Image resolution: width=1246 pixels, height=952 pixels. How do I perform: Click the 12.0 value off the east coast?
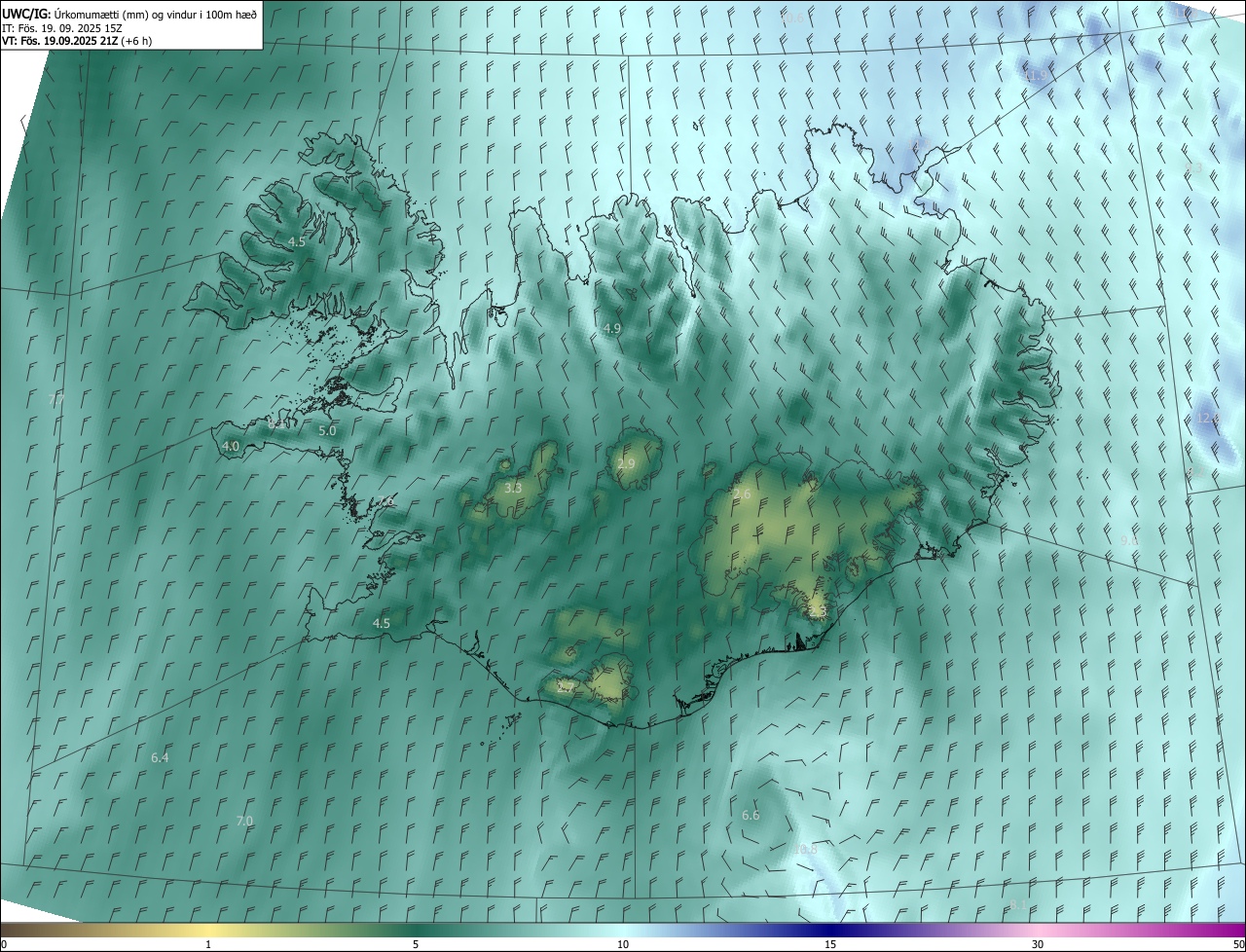1208,419
